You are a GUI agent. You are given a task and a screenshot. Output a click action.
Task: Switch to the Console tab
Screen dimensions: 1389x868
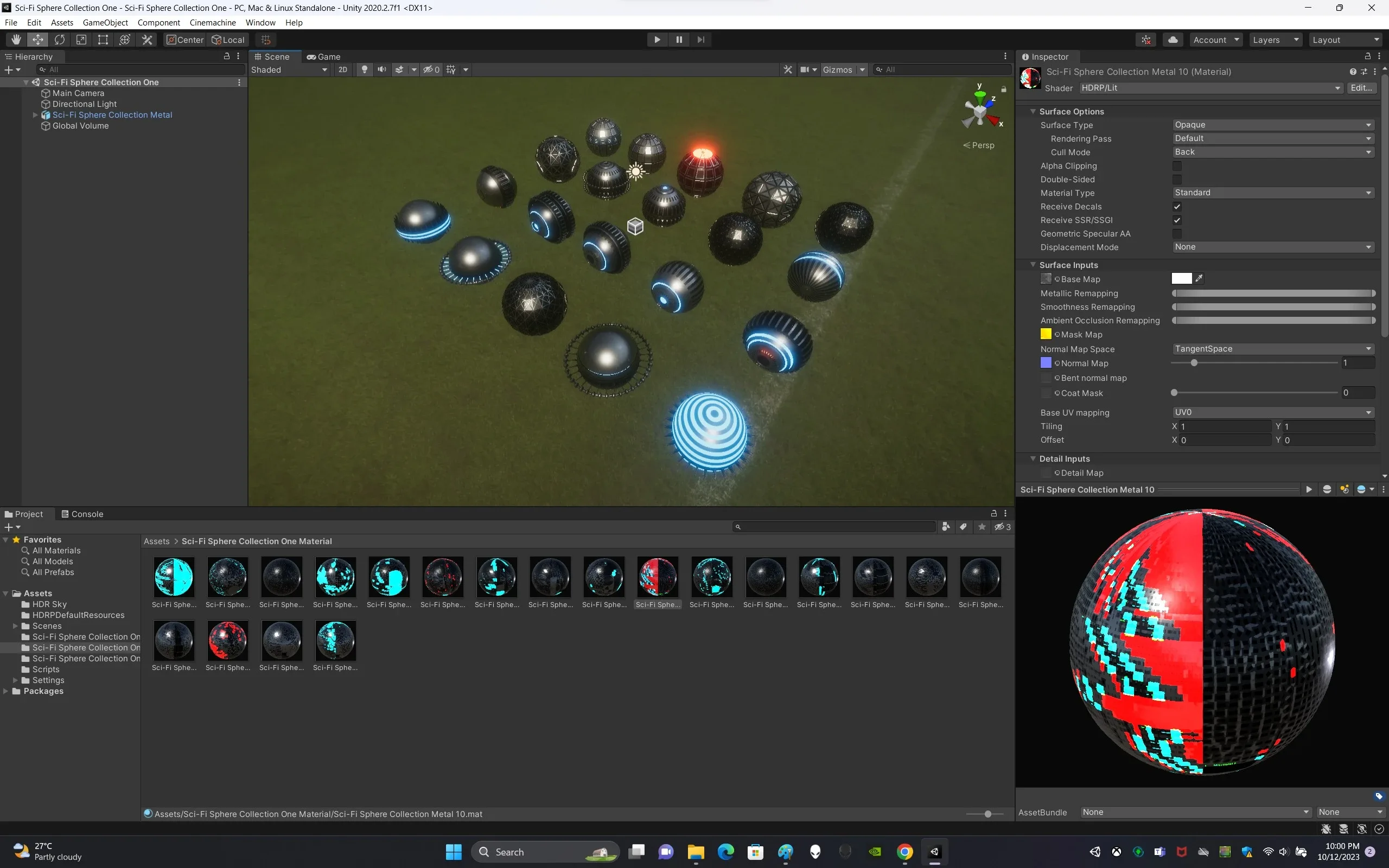tap(82, 514)
